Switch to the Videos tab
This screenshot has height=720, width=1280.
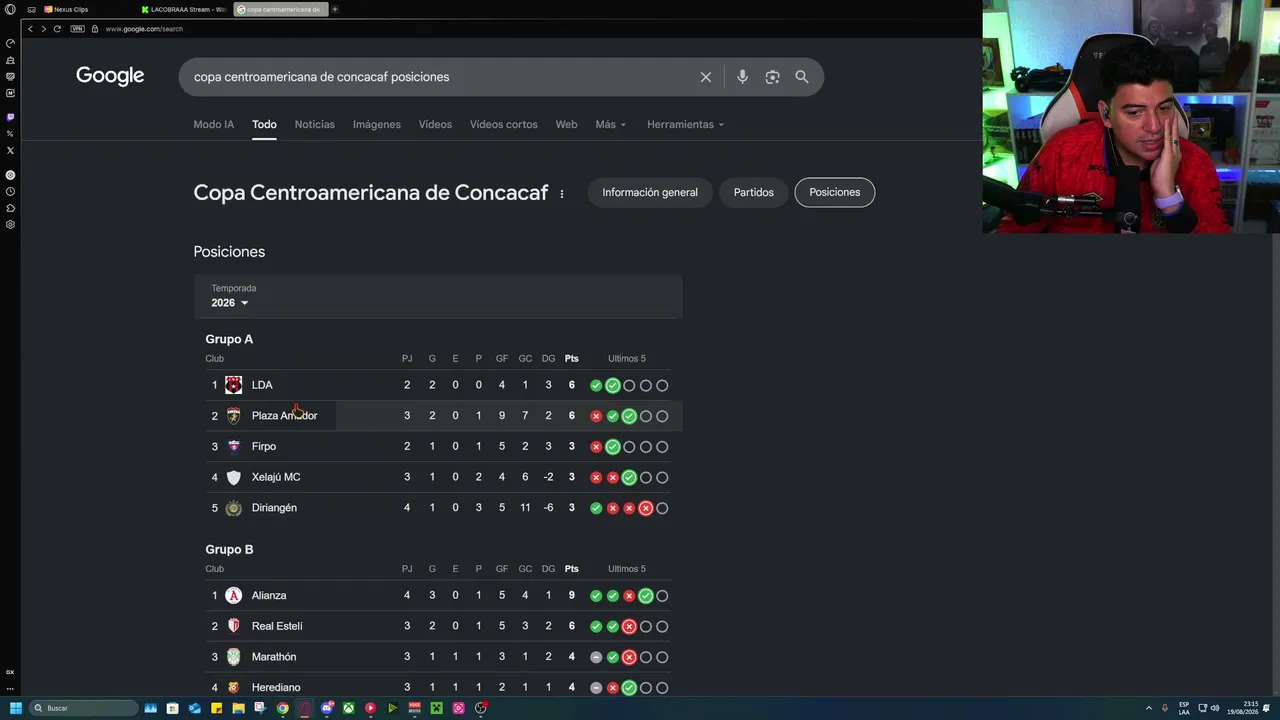(x=435, y=125)
